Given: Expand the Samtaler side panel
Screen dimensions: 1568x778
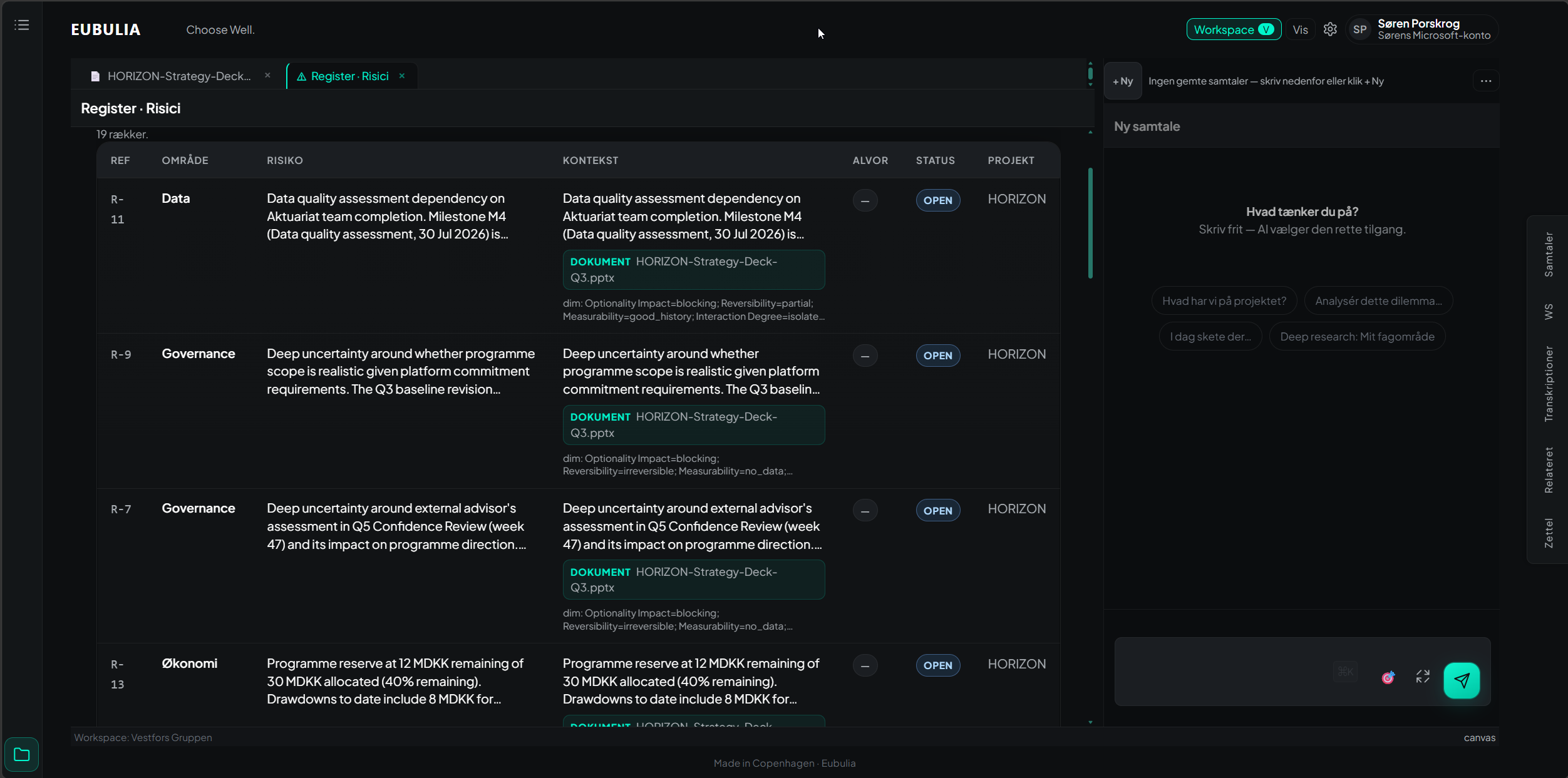Looking at the screenshot, I should (x=1549, y=255).
